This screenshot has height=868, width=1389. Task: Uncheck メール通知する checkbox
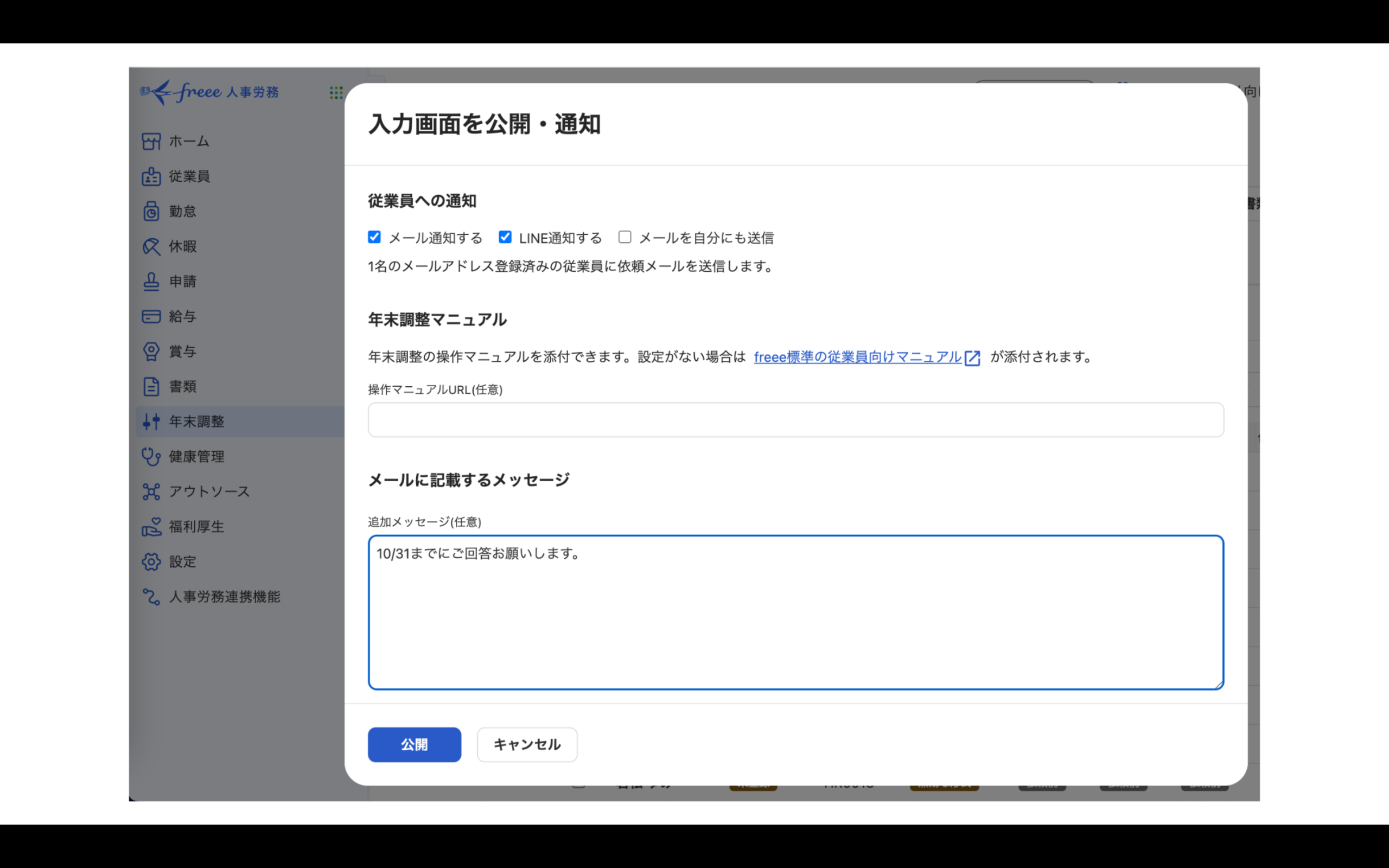374,237
